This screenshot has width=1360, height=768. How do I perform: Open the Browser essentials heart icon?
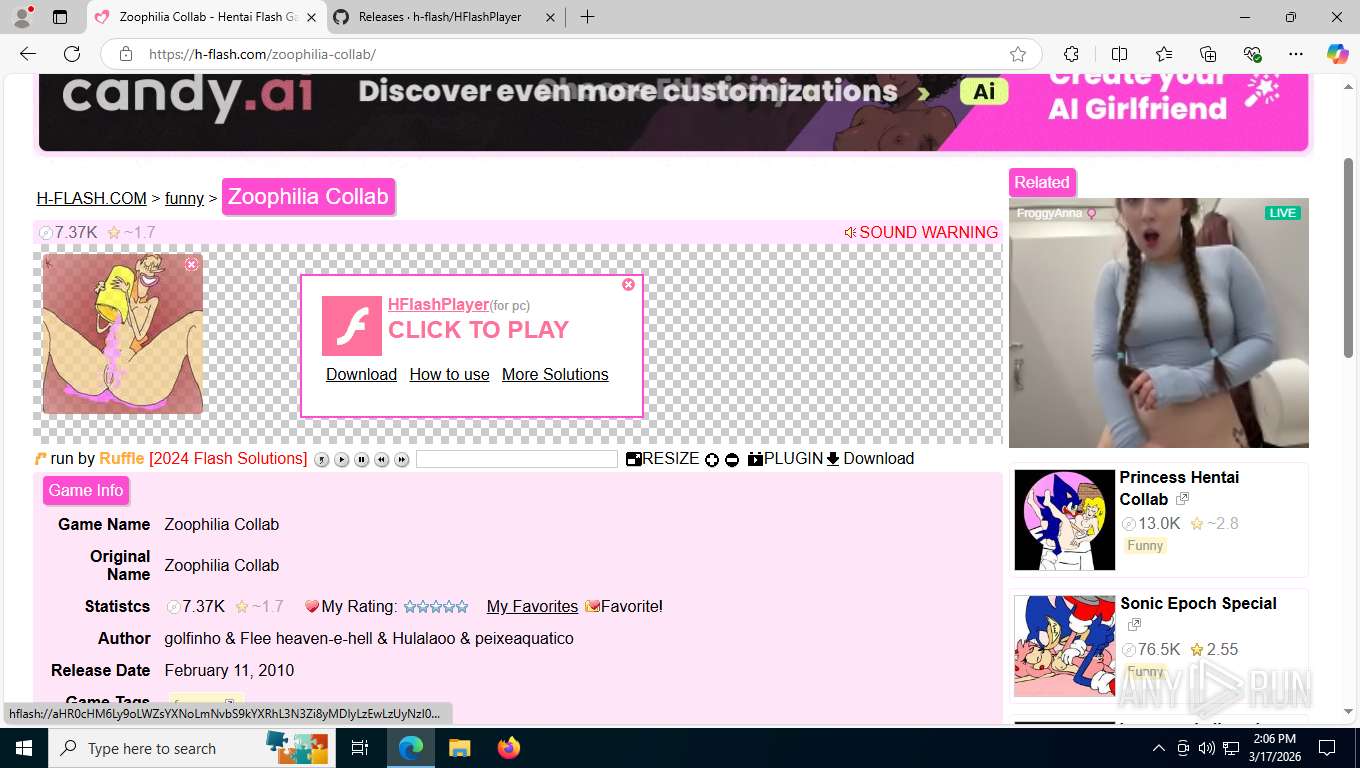1252,54
